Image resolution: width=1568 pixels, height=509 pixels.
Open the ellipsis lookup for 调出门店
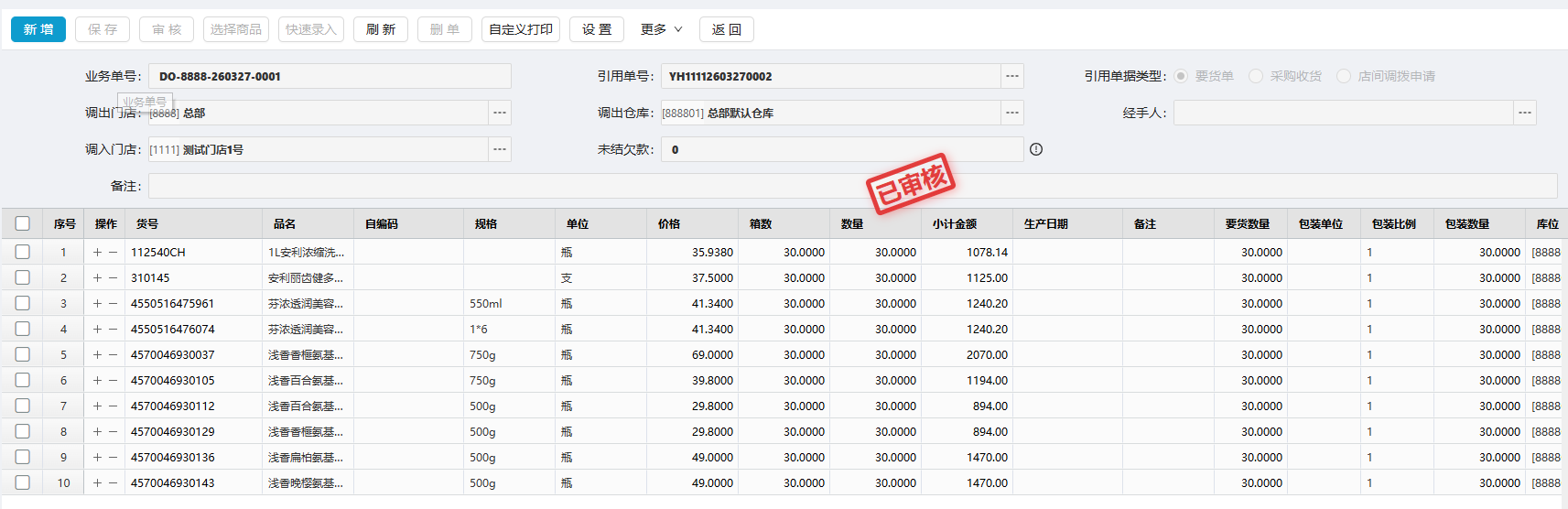click(x=499, y=113)
